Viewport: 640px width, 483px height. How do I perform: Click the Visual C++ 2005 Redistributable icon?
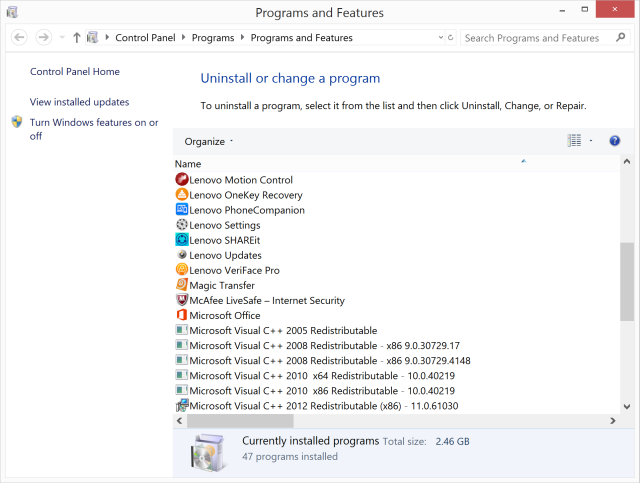[182, 330]
